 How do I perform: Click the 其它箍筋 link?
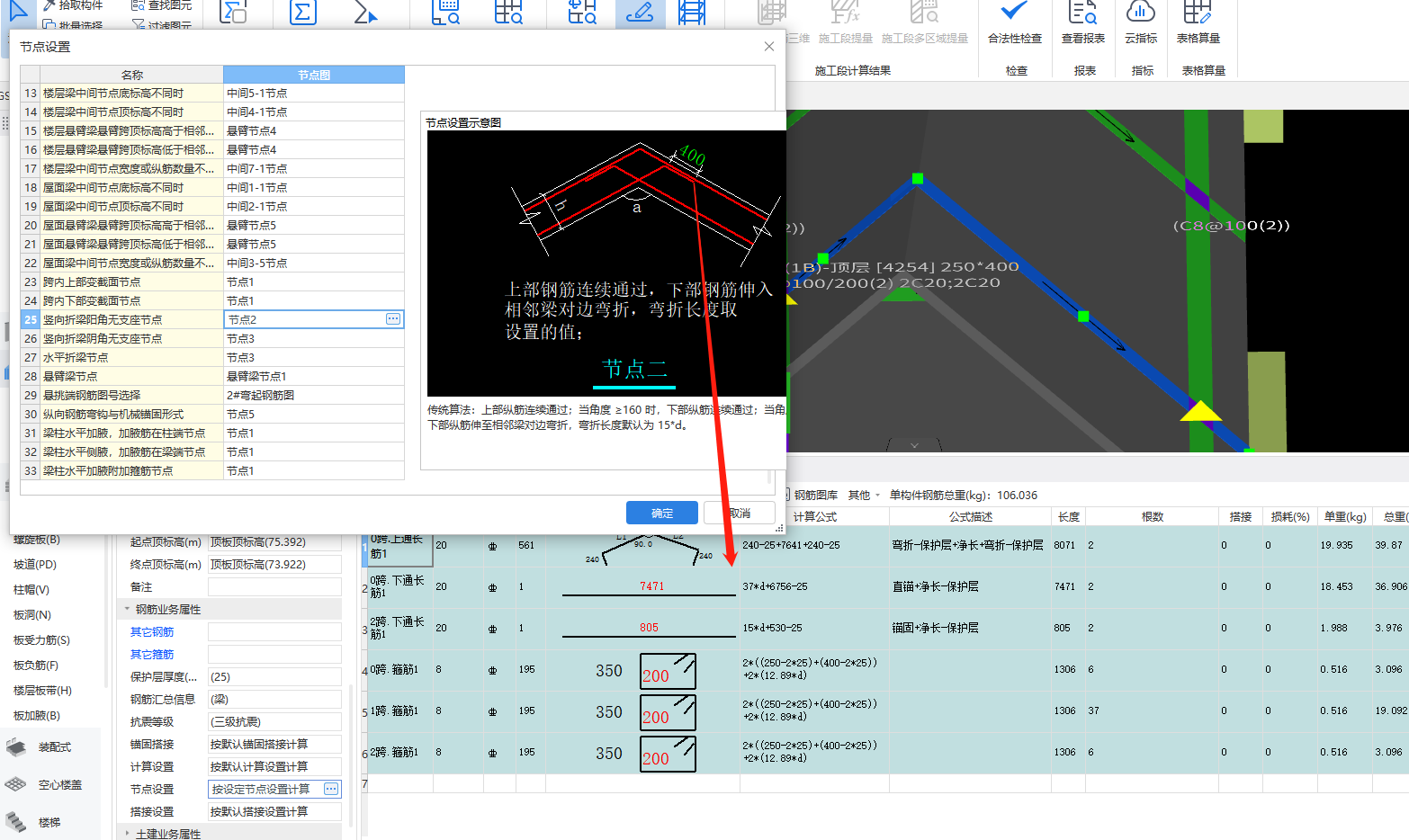(152, 655)
